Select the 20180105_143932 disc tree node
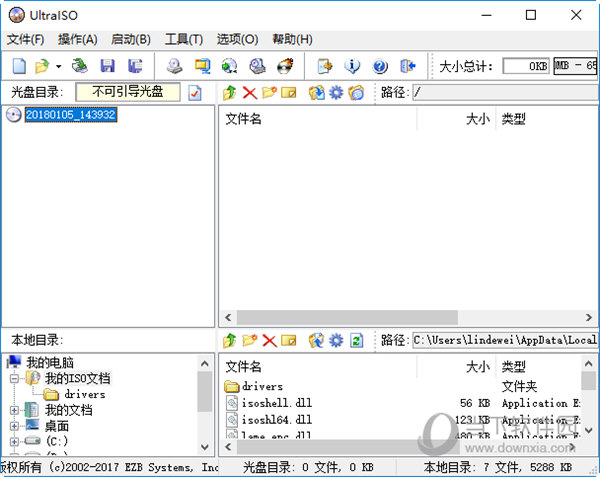This screenshot has height=477, width=600. coord(71,114)
